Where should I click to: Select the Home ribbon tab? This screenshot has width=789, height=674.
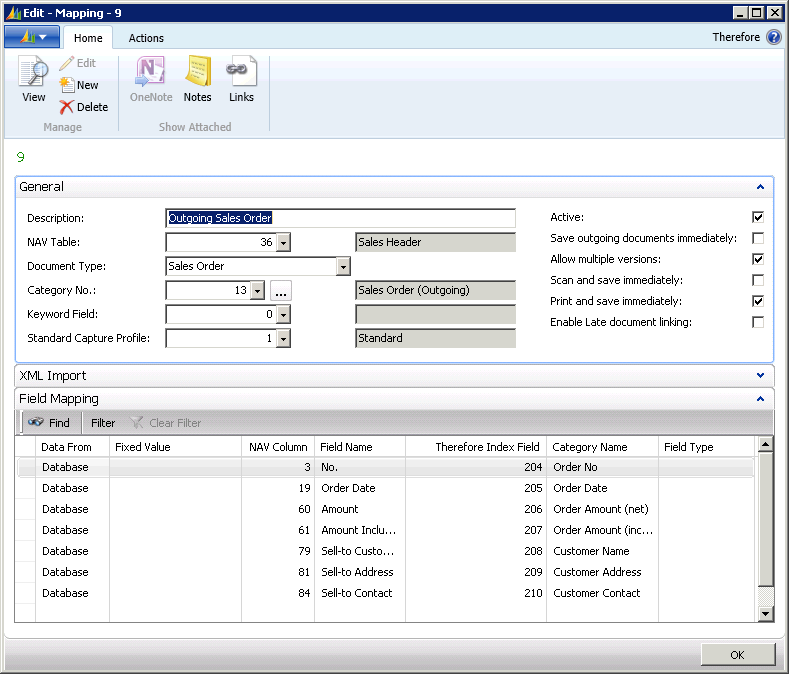88,38
